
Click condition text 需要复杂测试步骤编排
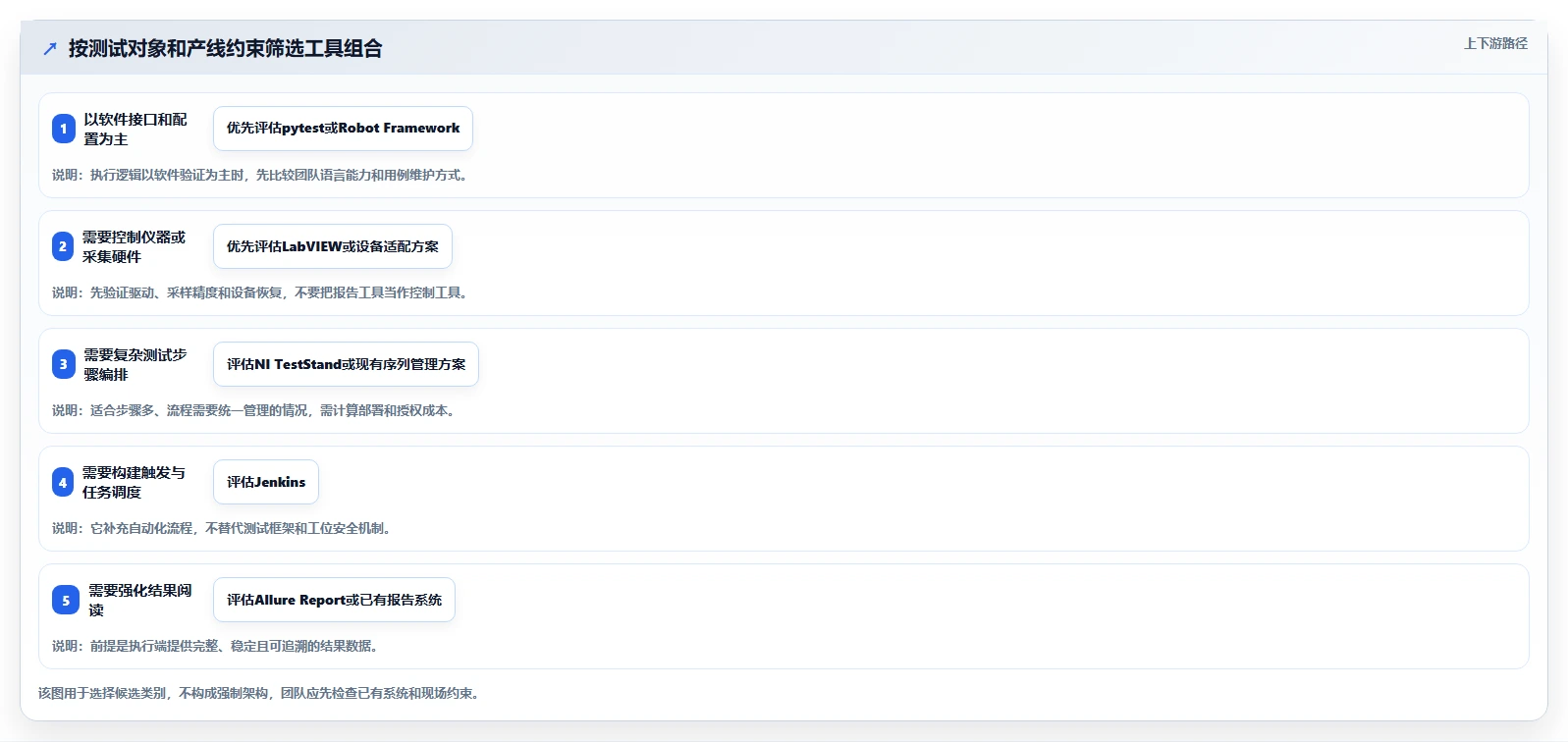point(135,364)
